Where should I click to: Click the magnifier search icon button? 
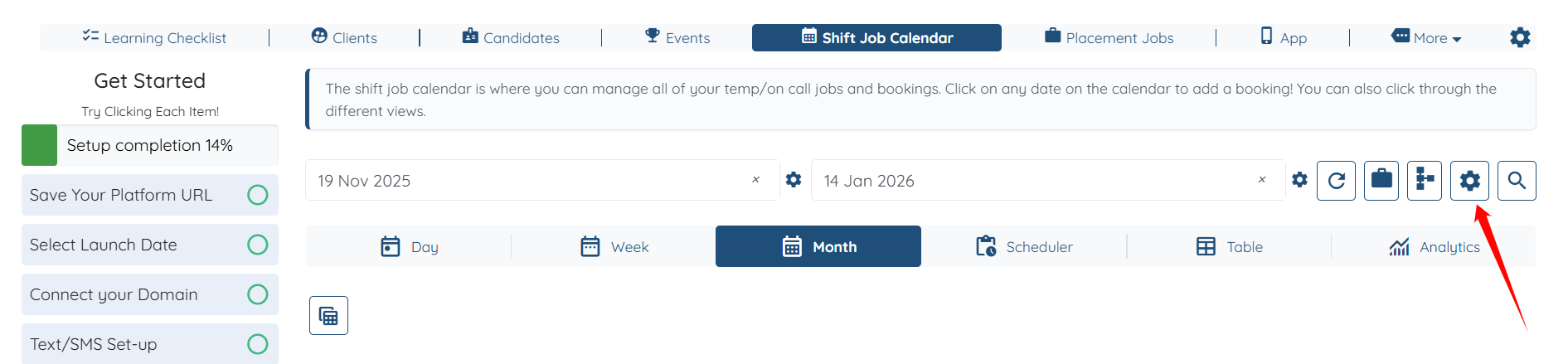(x=1517, y=181)
